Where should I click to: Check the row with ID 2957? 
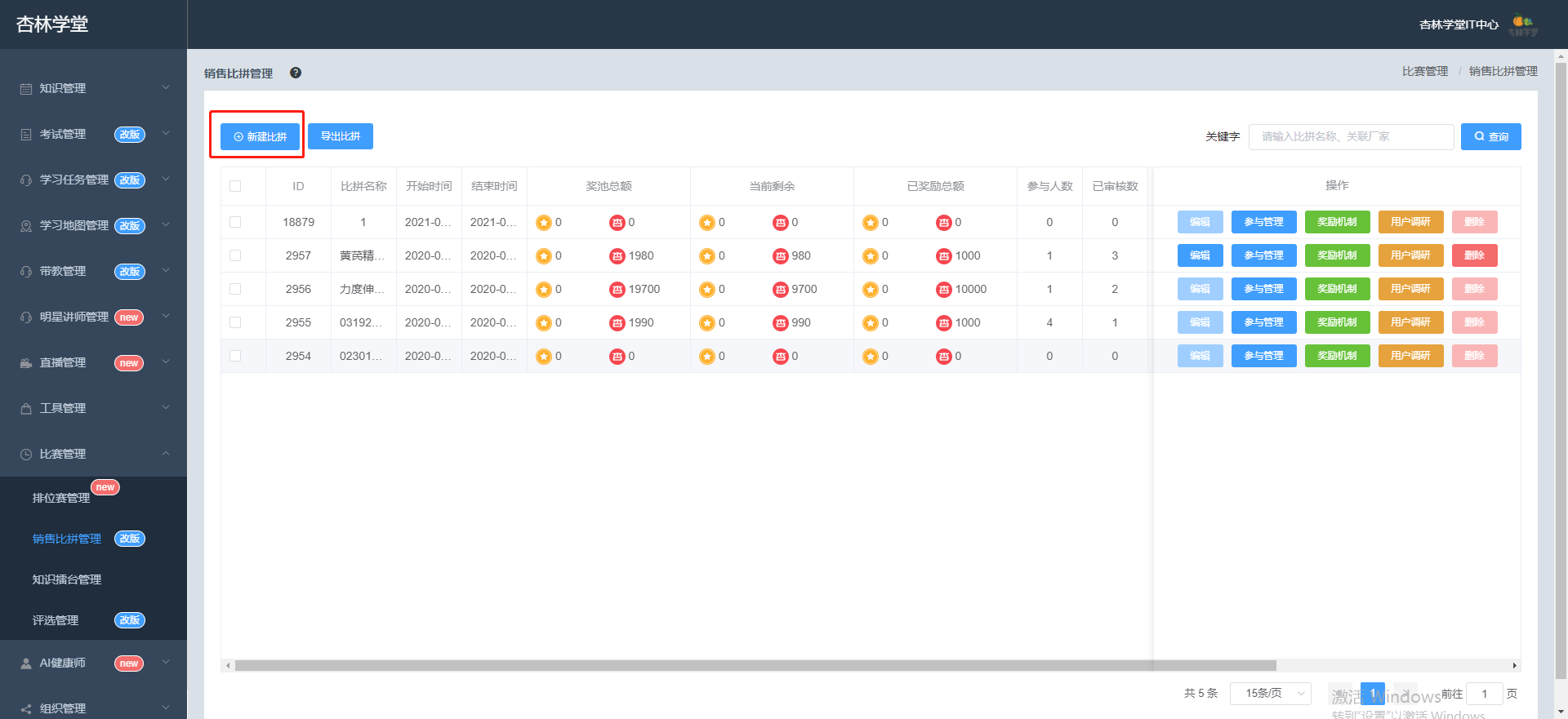pos(235,255)
